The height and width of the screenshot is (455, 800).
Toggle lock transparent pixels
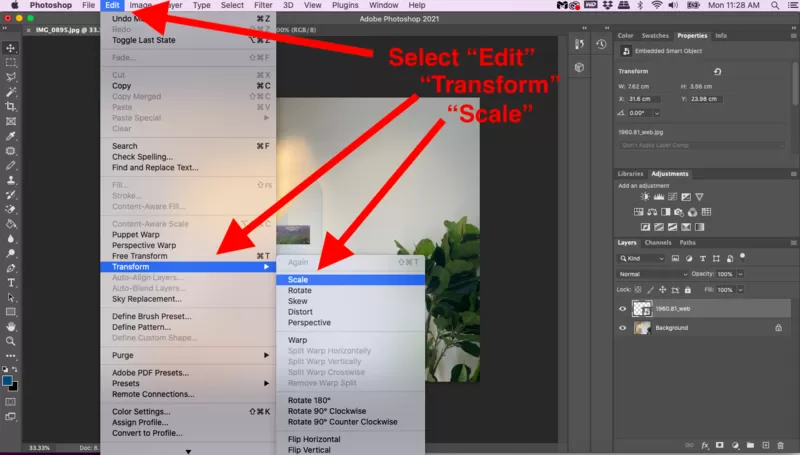638,290
